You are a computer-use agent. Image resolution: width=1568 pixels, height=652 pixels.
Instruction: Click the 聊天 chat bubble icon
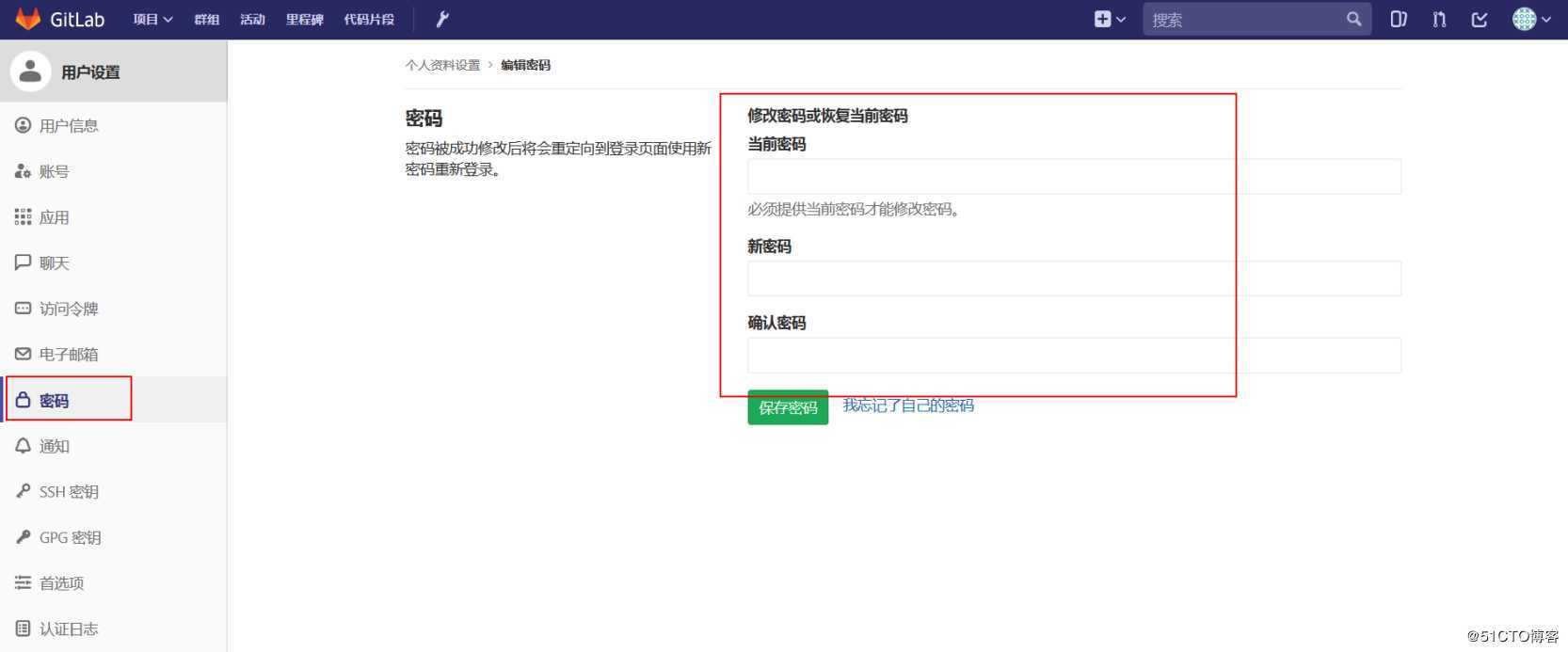pos(23,262)
